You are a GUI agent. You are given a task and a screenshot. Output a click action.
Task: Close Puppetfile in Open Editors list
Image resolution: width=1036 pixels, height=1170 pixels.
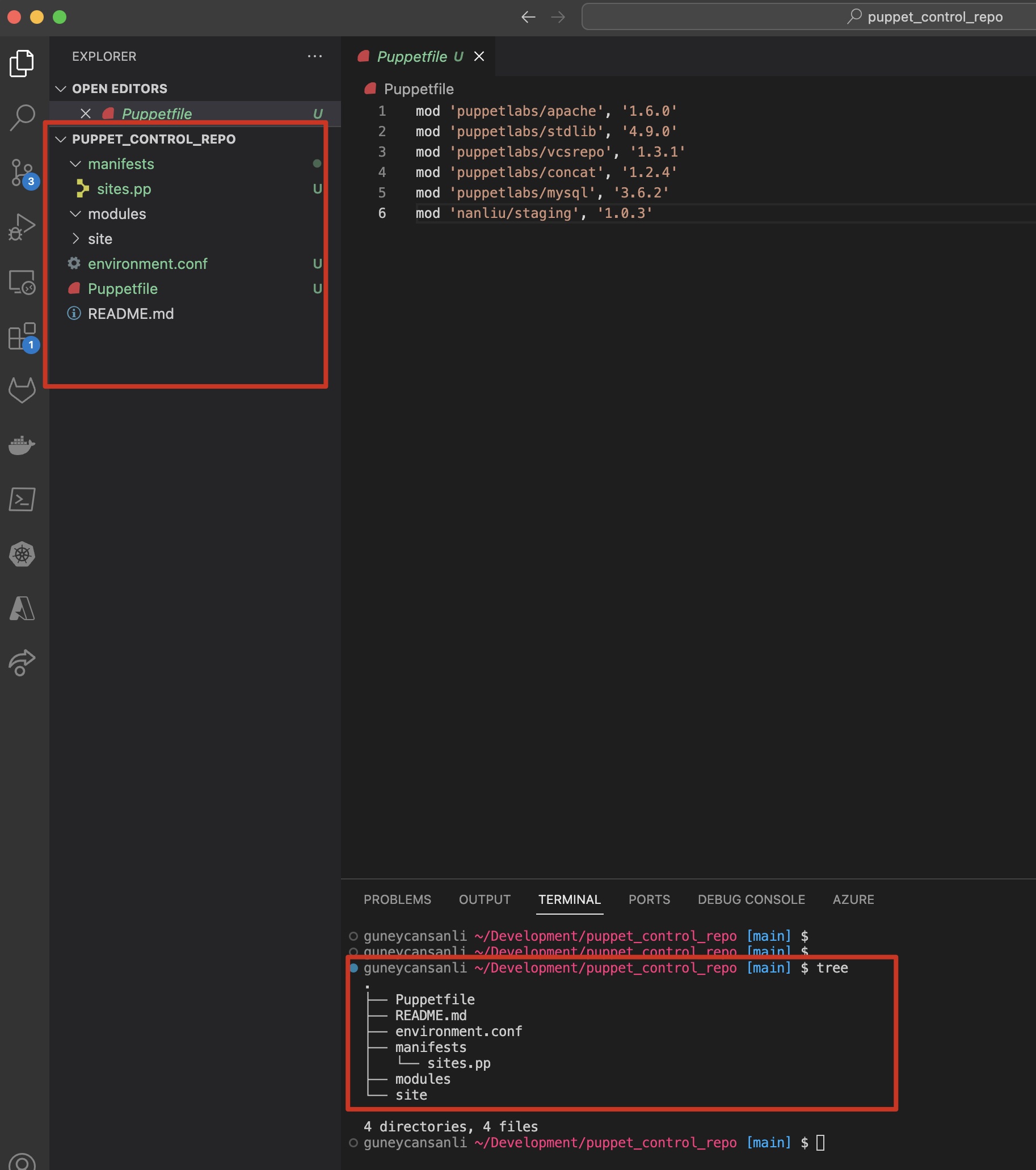point(85,113)
